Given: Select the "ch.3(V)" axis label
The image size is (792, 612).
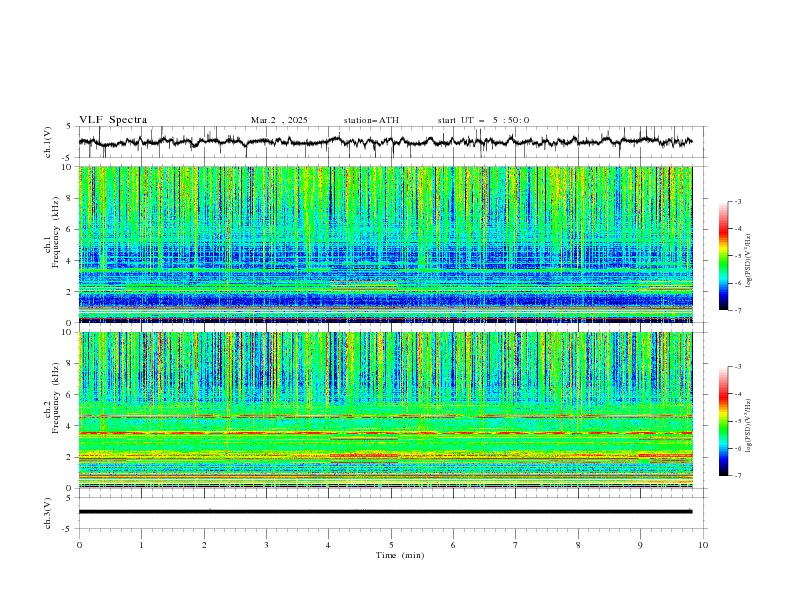Looking at the screenshot, I should coord(47,513).
